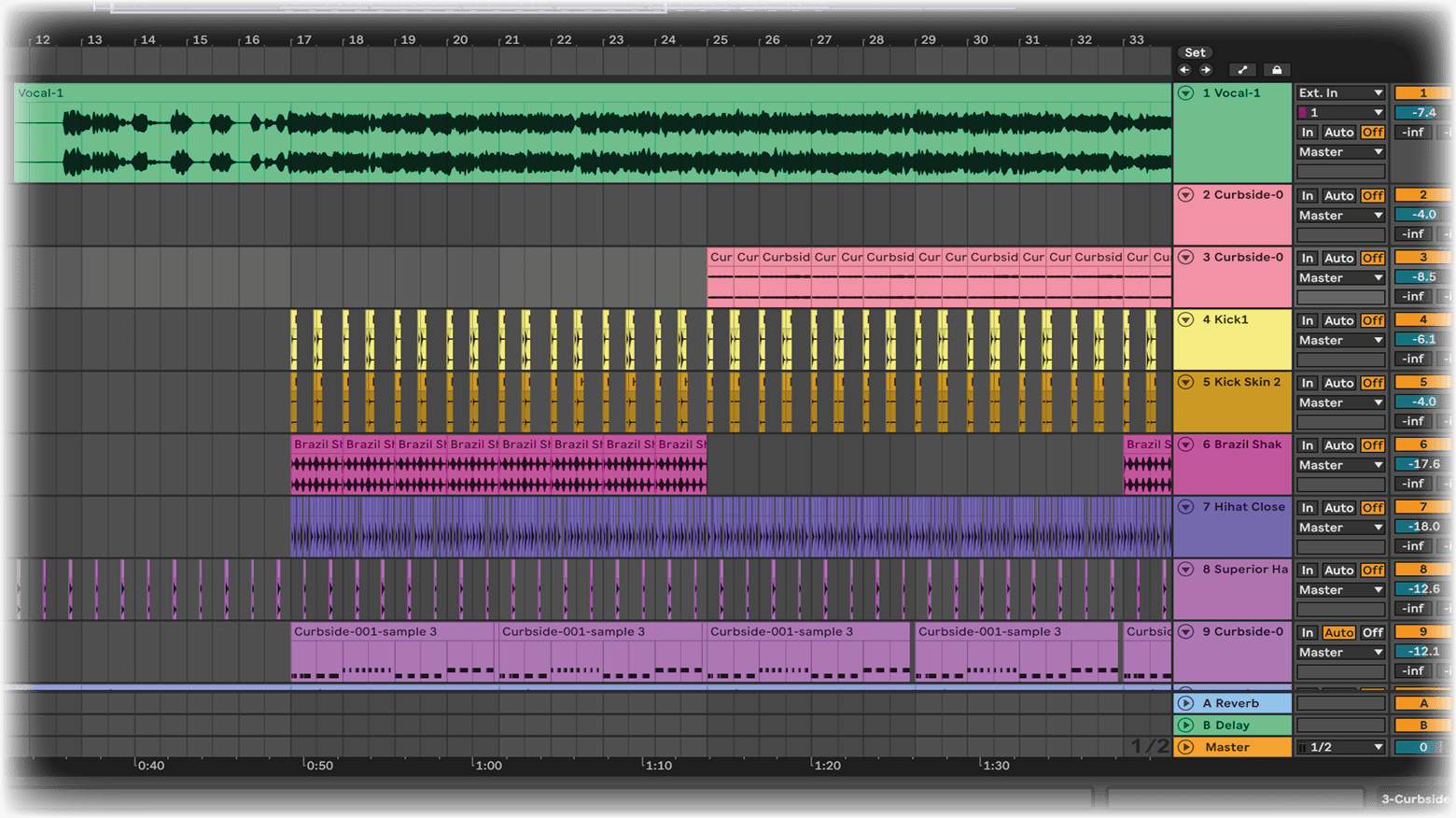Jump to next locator arrow
The width and height of the screenshot is (1456, 818).
tap(1206, 70)
